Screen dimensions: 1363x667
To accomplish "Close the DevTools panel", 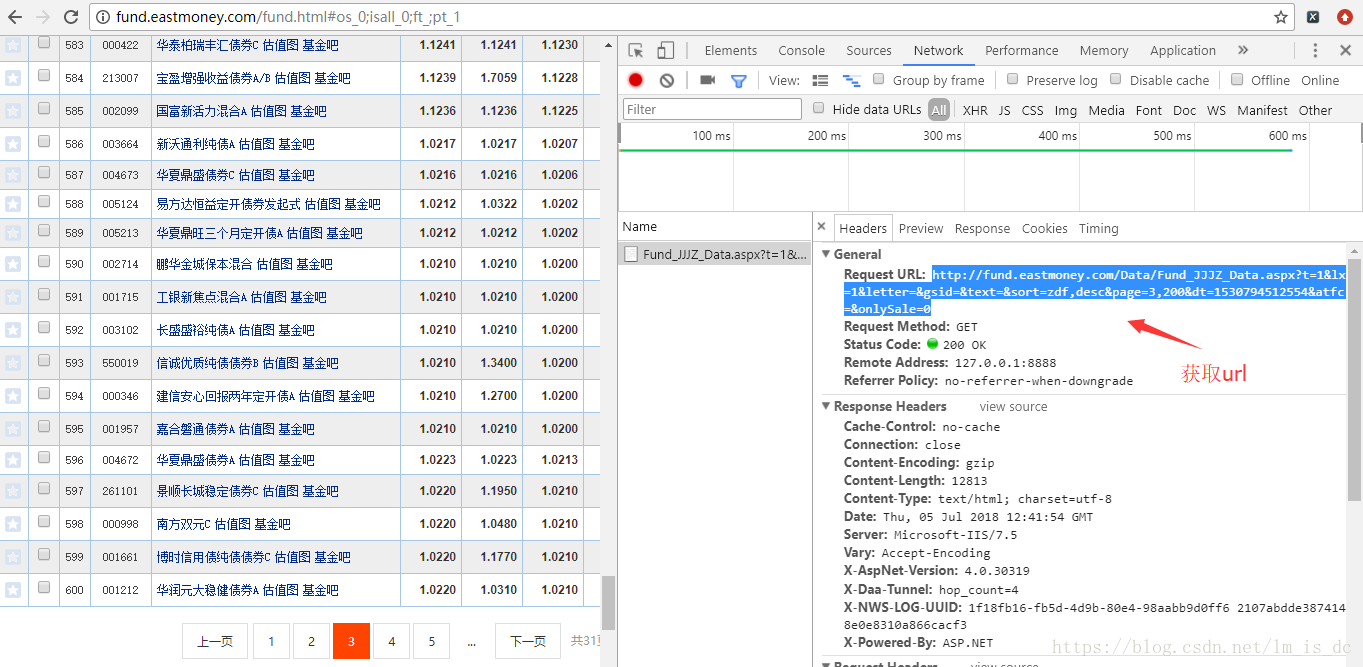I will tap(1345, 50).
